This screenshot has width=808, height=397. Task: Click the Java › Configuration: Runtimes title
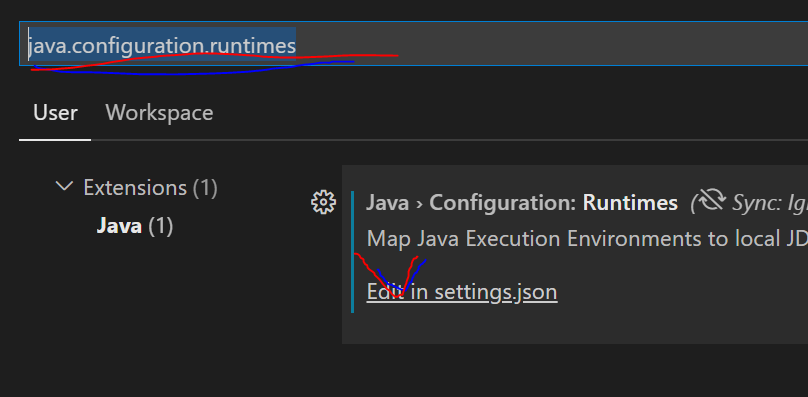pos(521,203)
